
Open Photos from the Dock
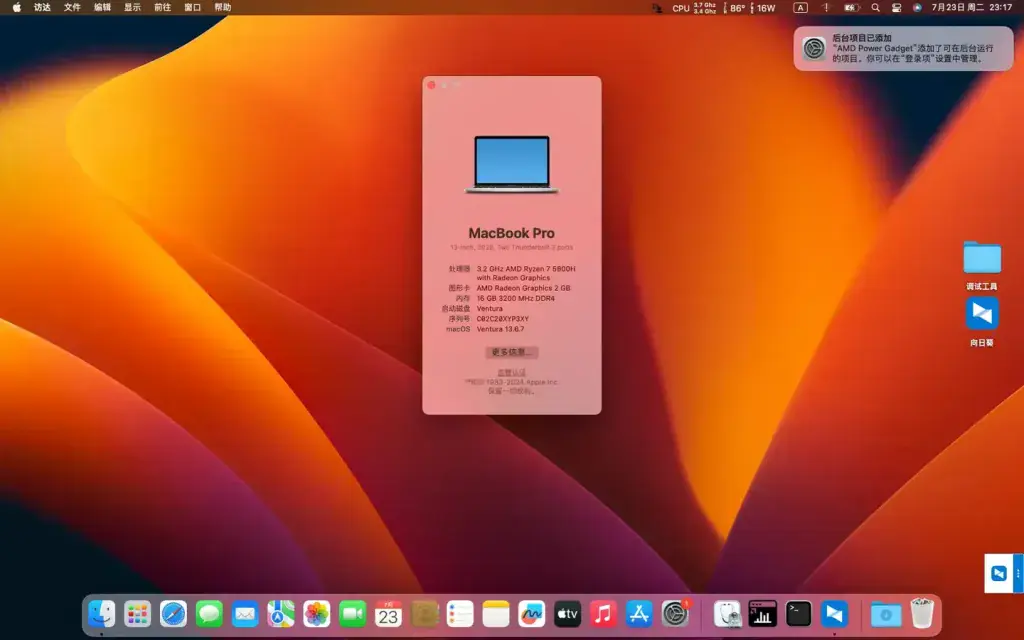[x=317, y=614]
